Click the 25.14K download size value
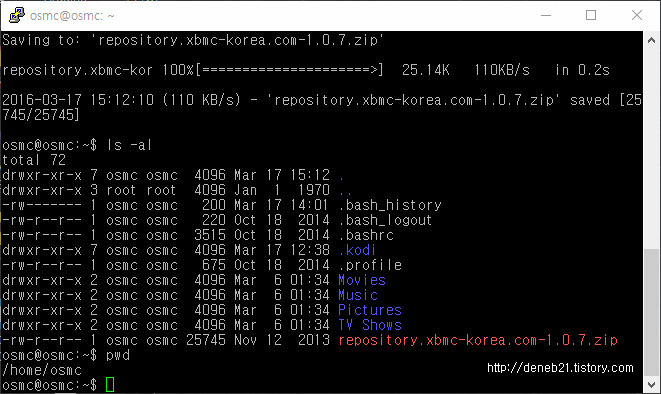 [426, 70]
